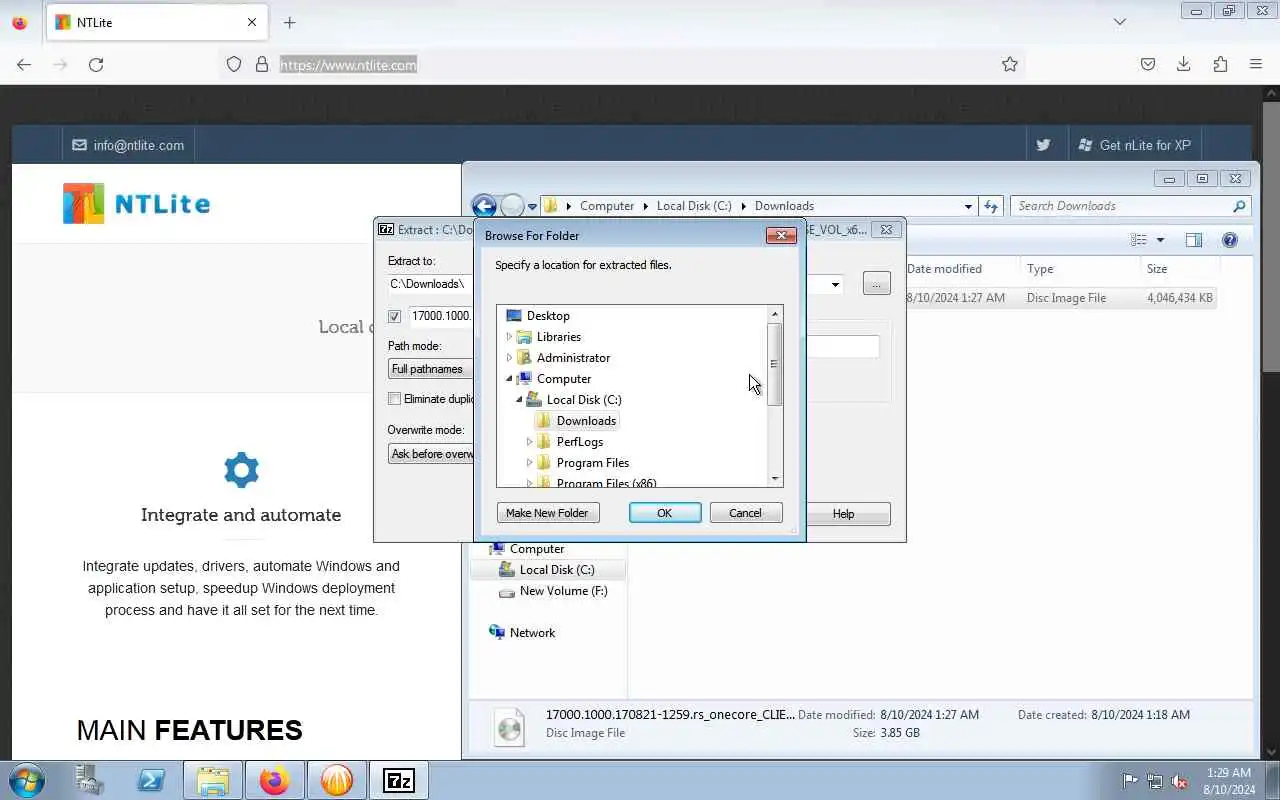The width and height of the screenshot is (1280, 800).
Task: Toggle the checkbox next to 17000.1000 subfolder
Action: tap(394, 316)
